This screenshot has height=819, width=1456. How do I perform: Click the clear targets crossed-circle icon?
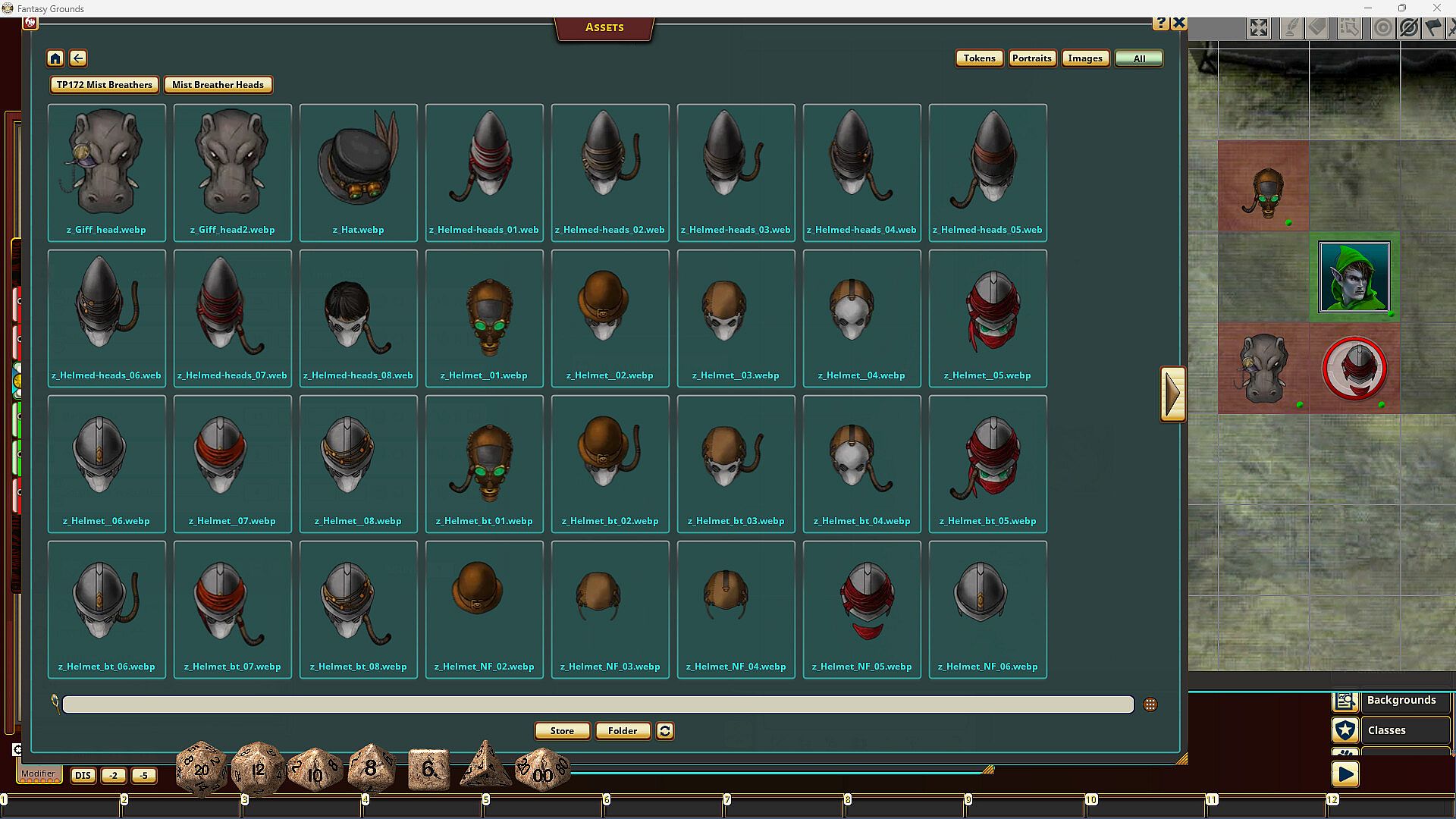[1409, 29]
